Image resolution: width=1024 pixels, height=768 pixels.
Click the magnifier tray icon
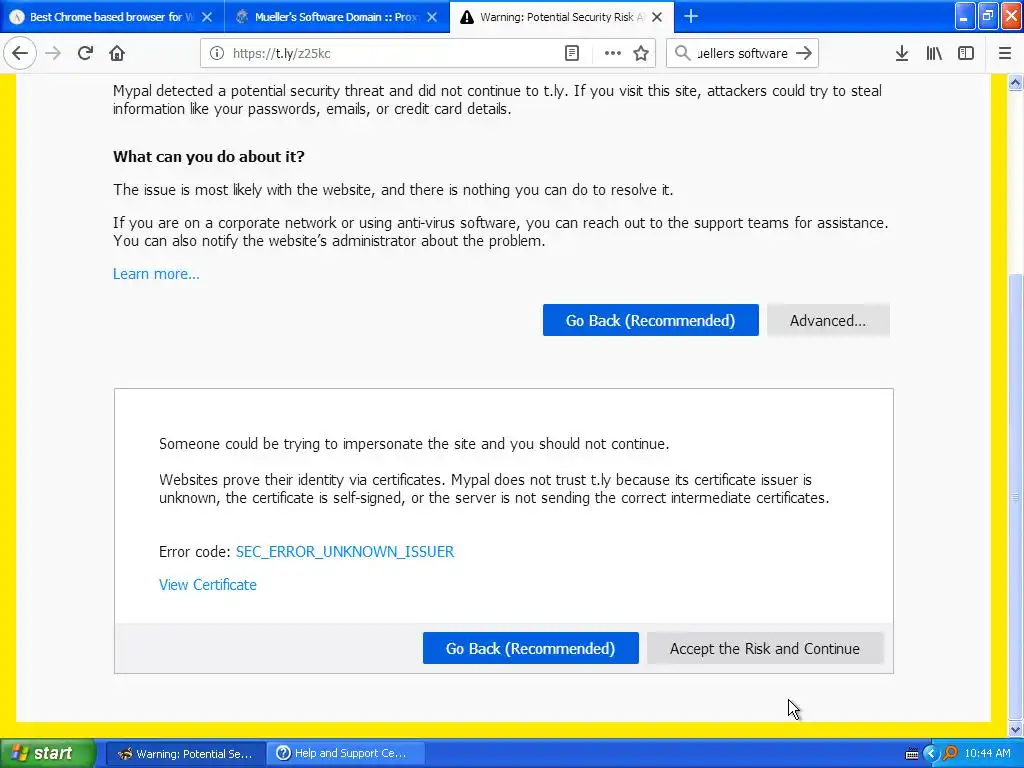point(950,754)
